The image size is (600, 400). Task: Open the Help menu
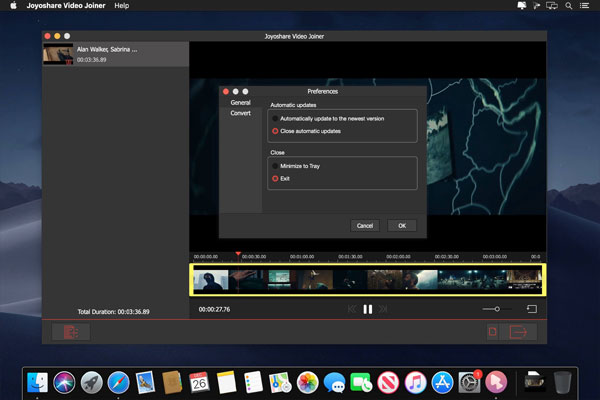coord(122,6)
